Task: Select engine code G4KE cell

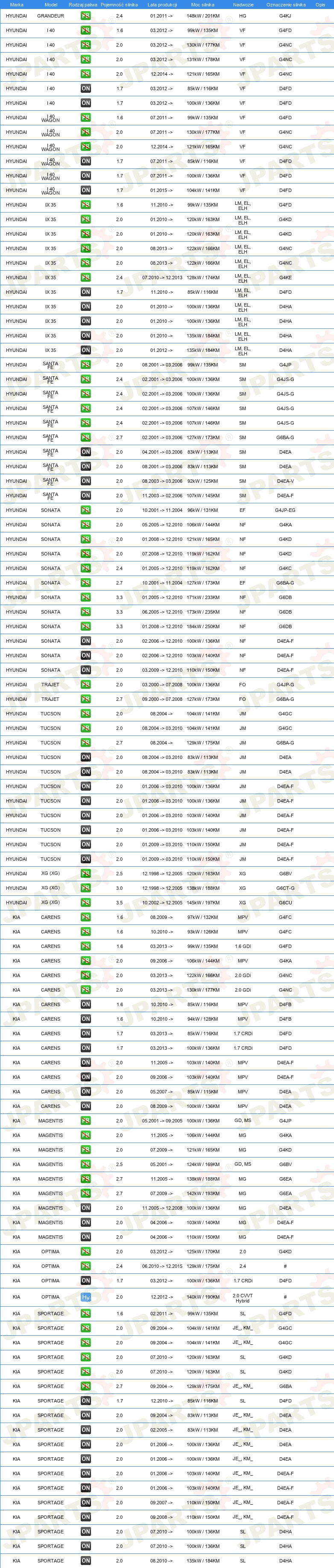Action: pos(285,278)
